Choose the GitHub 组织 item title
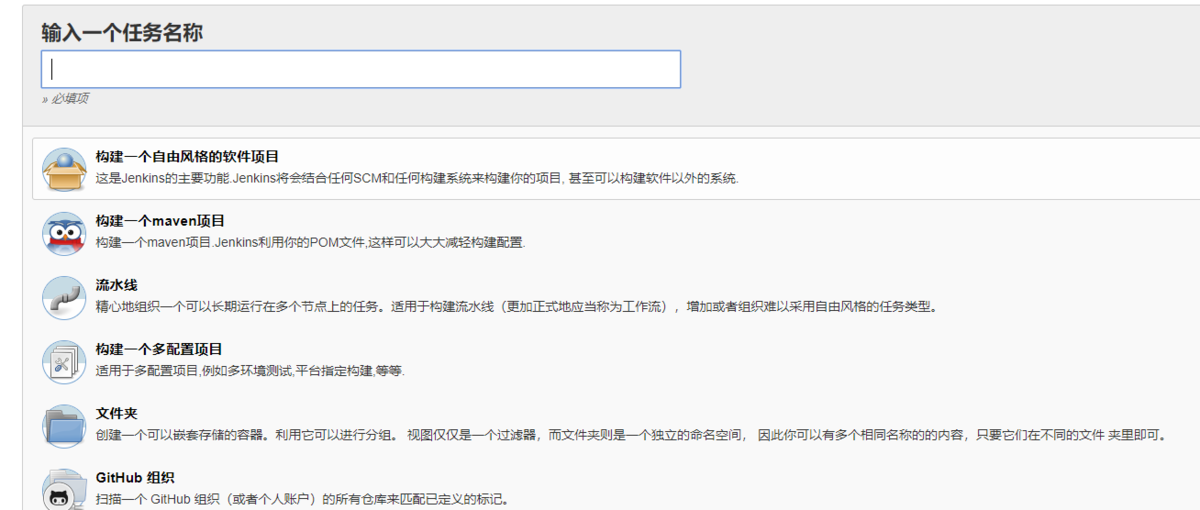Screen dimensions: 1200x510 (x=136, y=477)
